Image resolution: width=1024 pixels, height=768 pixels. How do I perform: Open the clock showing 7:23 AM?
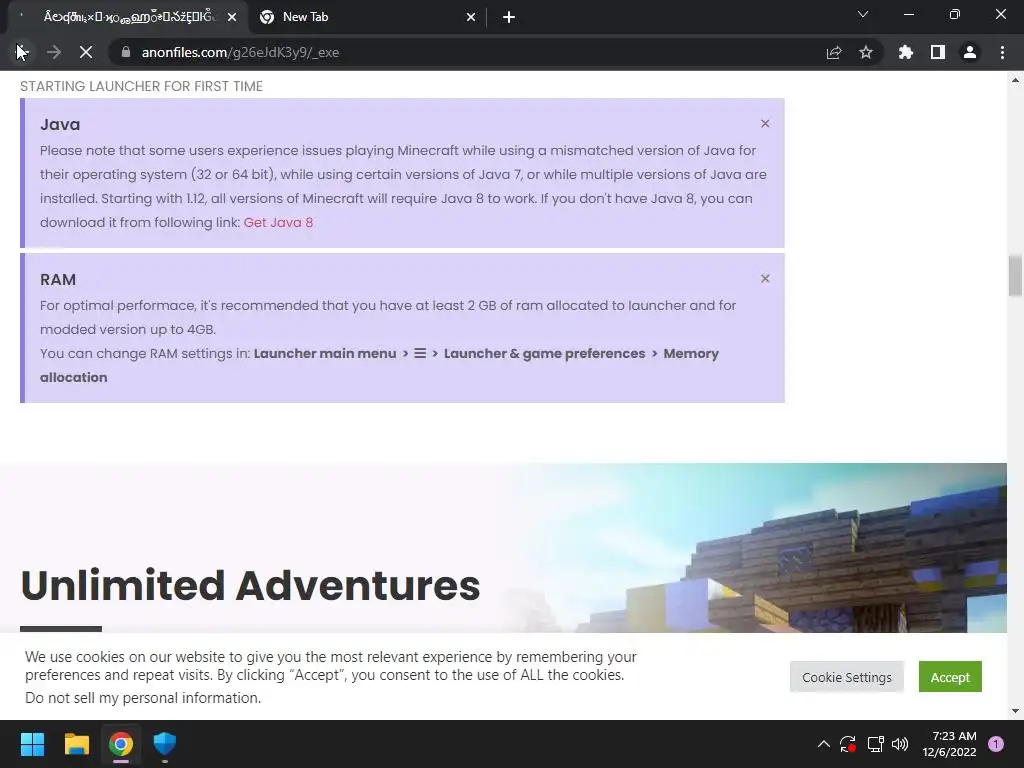(950, 744)
